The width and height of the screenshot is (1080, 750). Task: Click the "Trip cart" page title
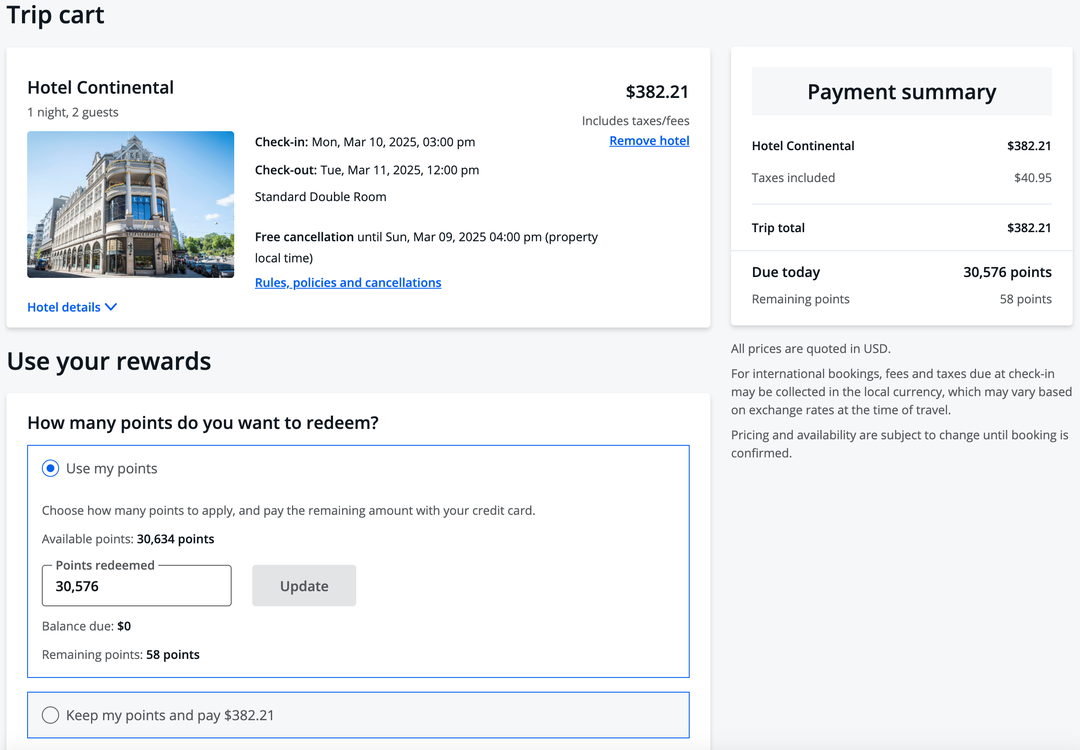tap(55, 15)
